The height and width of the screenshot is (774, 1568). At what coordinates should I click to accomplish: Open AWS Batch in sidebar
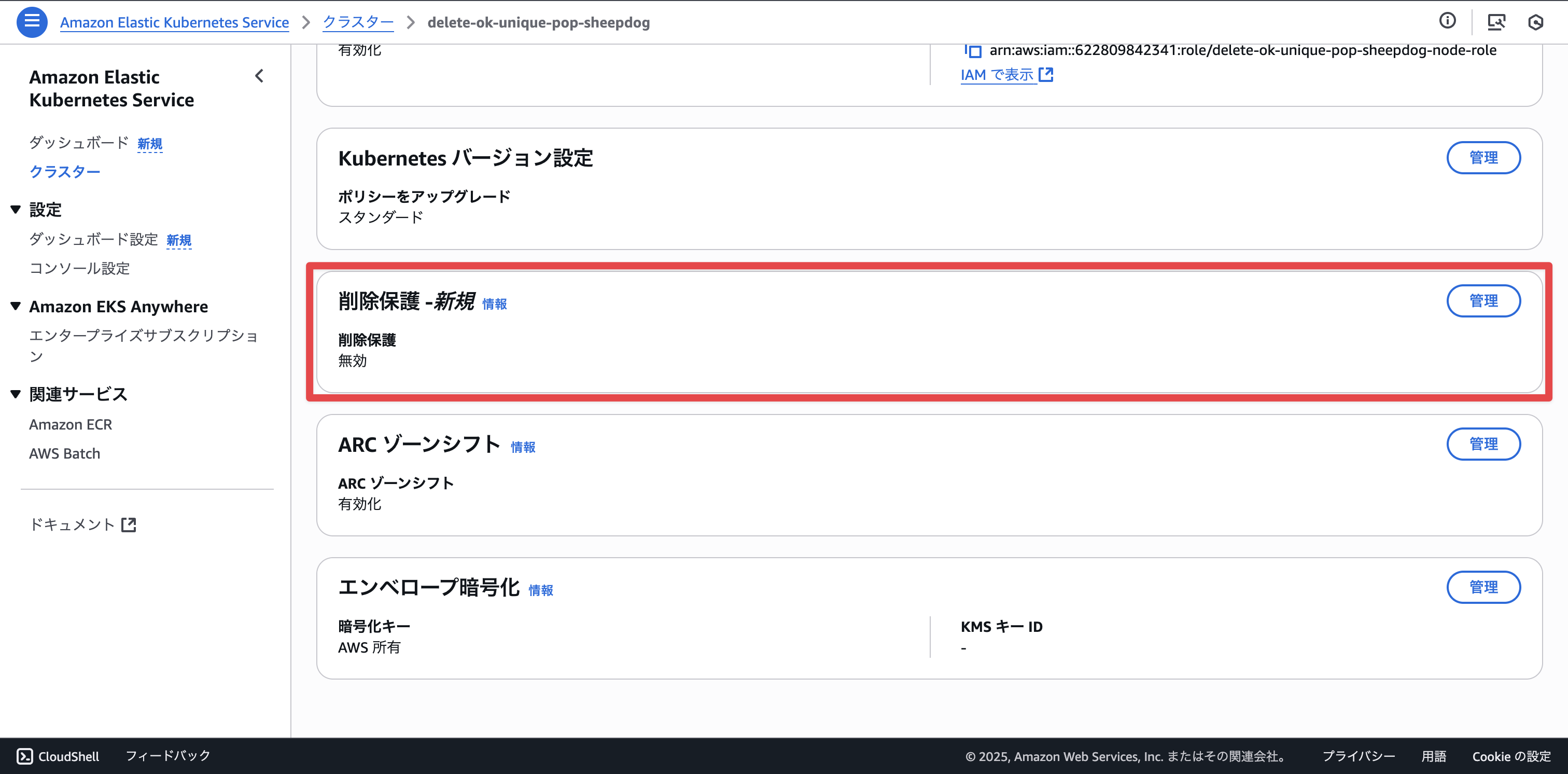click(x=64, y=454)
